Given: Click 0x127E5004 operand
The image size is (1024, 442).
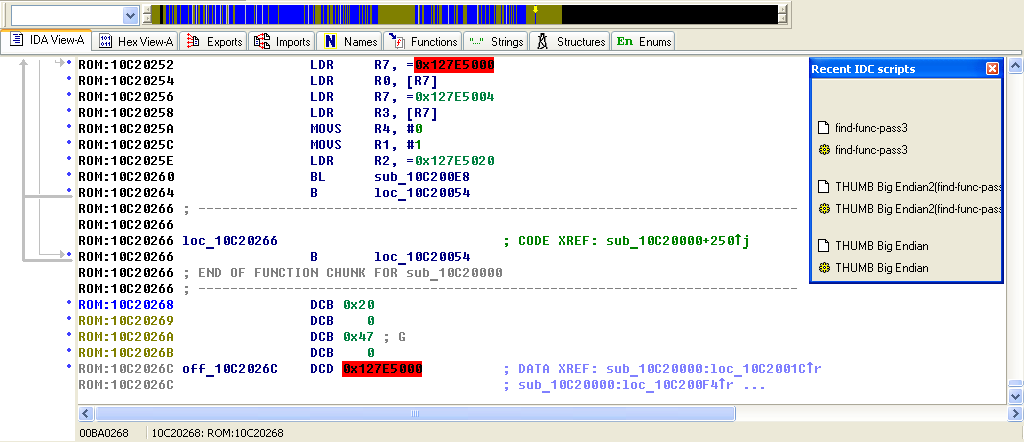Looking at the screenshot, I should (454, 97).
